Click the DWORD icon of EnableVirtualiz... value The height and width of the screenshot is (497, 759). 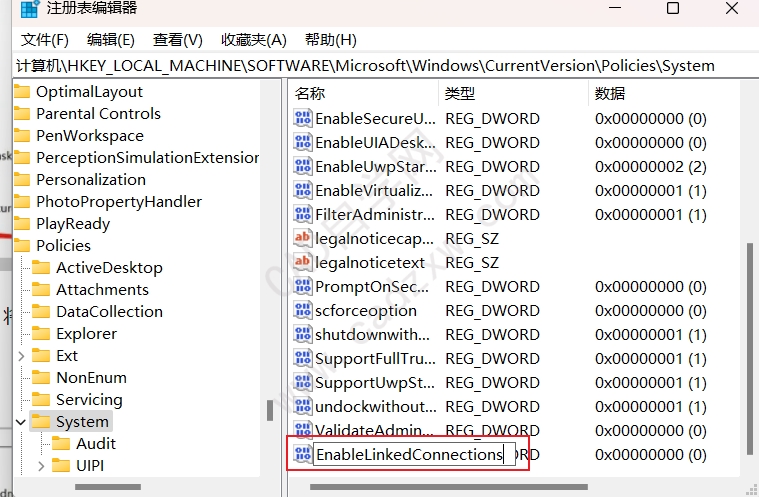point(303,190)
